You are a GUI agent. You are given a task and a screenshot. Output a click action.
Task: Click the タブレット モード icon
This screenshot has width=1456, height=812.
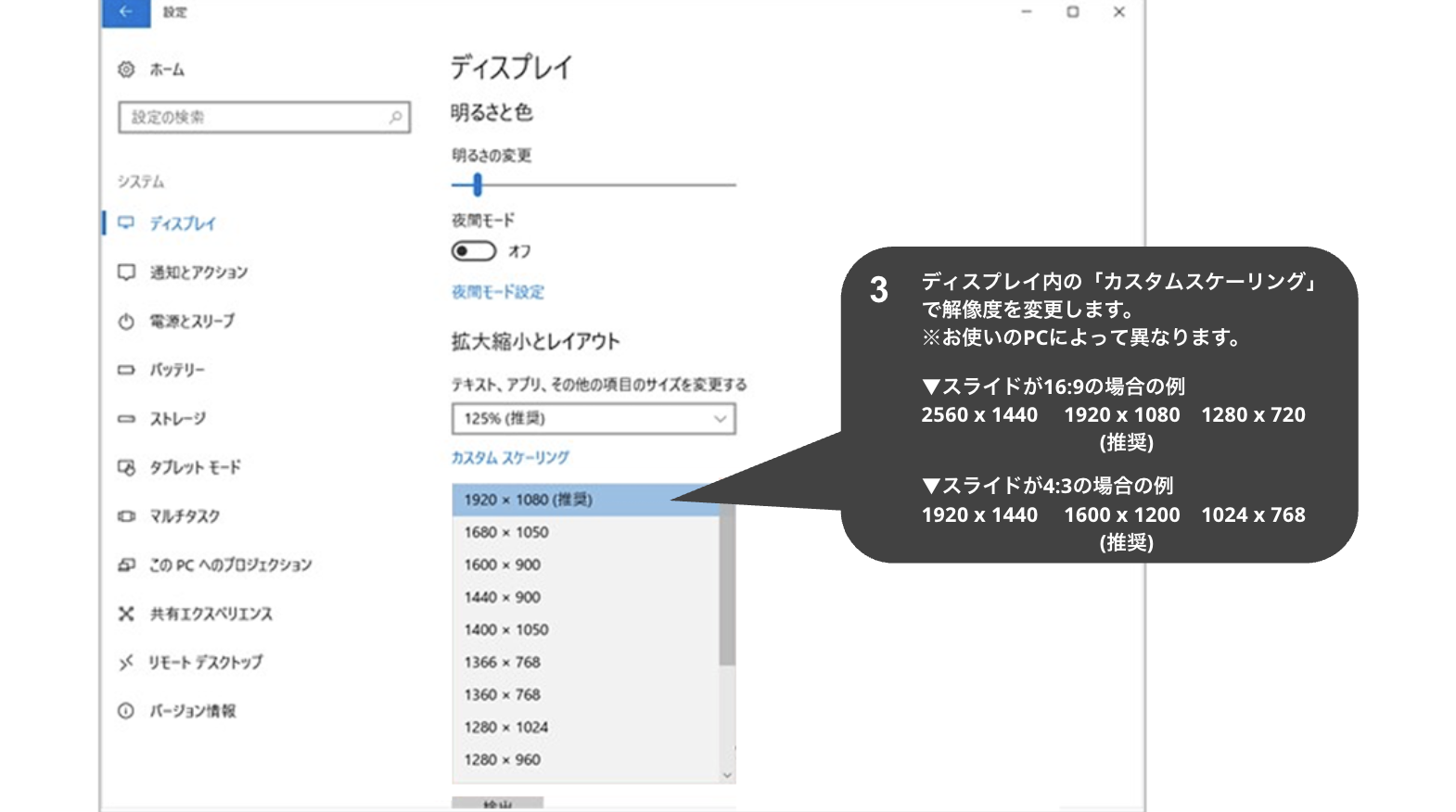click(x=127, y=467)
